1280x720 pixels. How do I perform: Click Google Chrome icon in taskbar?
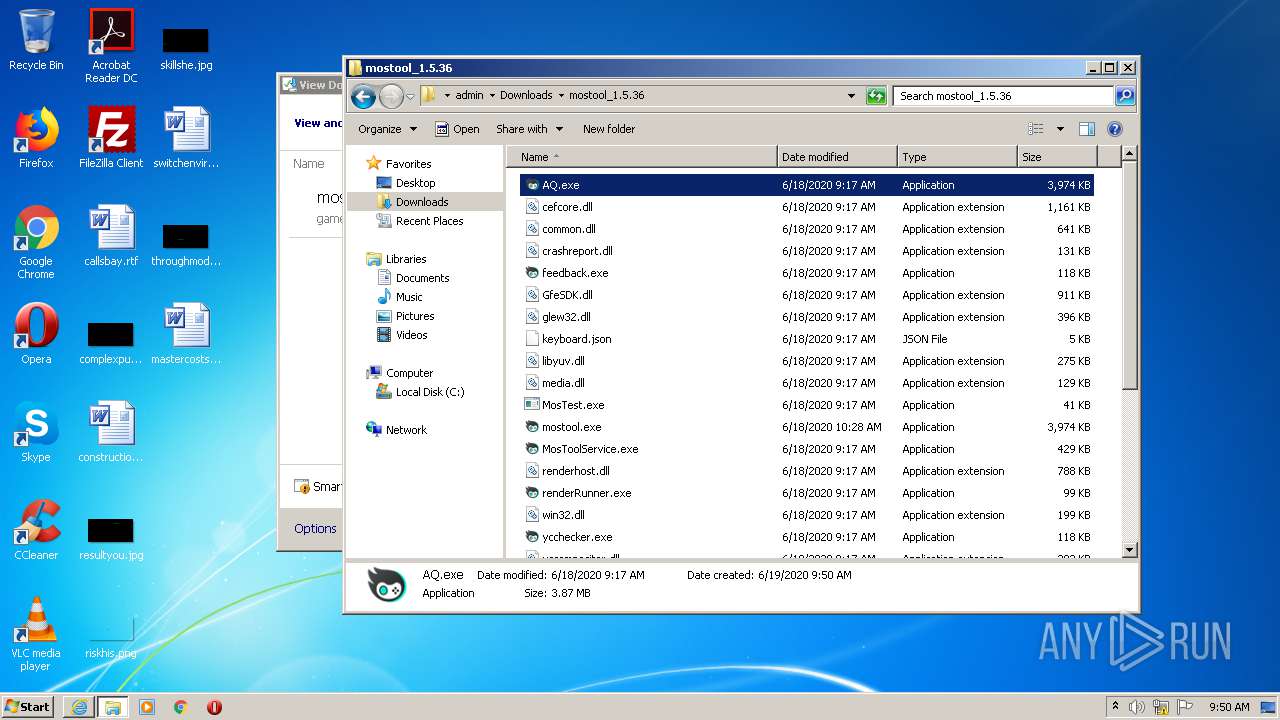coord(181,707)
